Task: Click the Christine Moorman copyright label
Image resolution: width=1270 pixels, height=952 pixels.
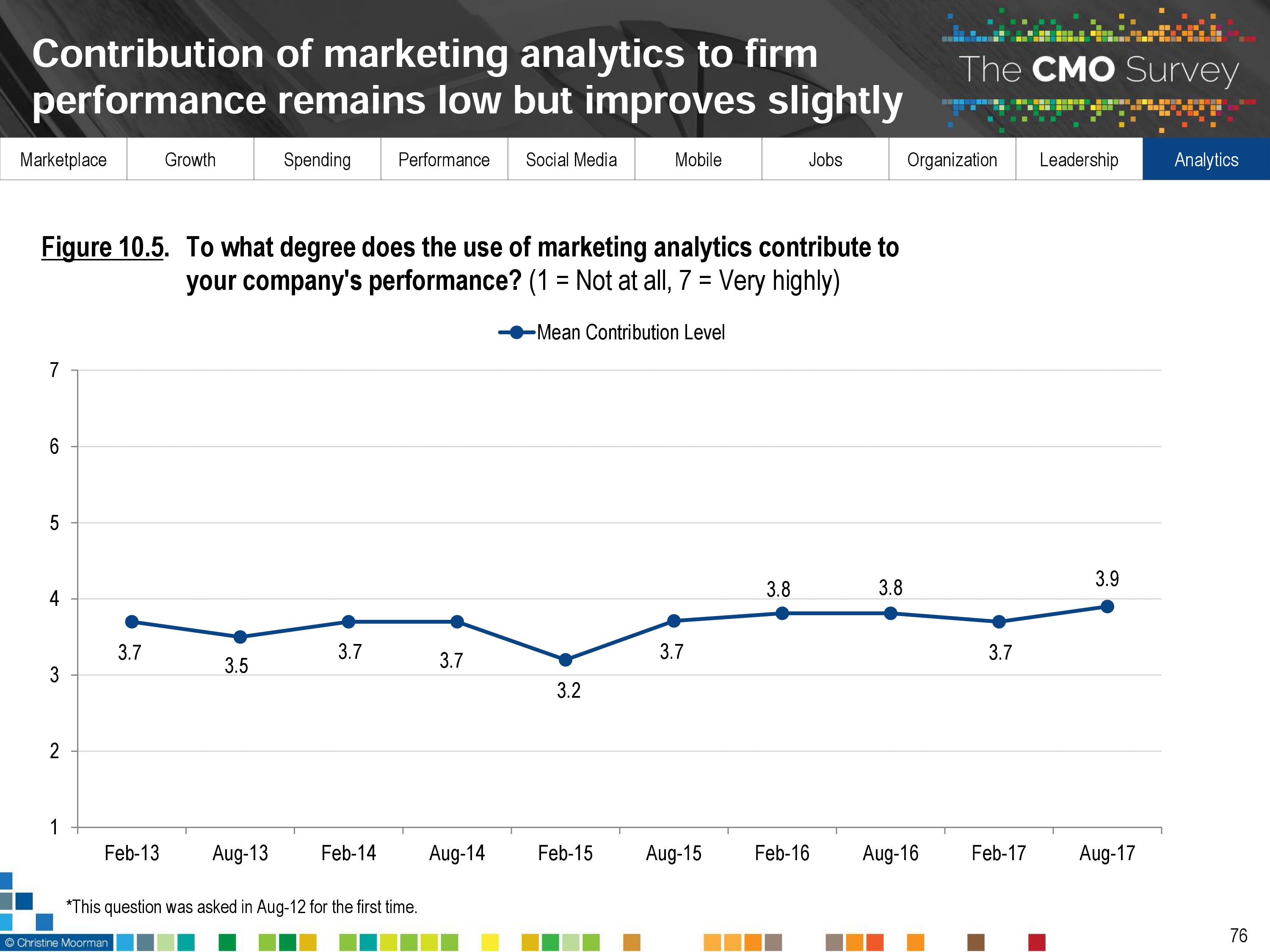Action: pyautogui.click(x=56, y=943)
